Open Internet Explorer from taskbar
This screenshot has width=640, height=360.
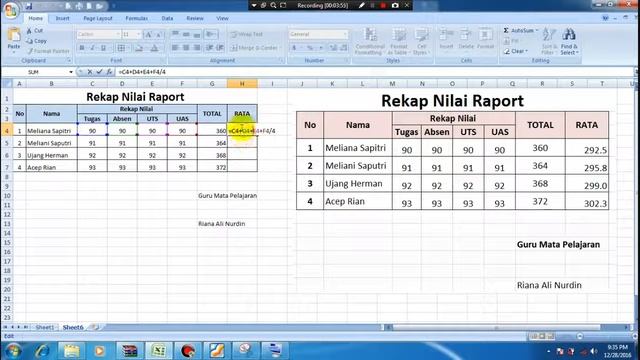point(42,351)
